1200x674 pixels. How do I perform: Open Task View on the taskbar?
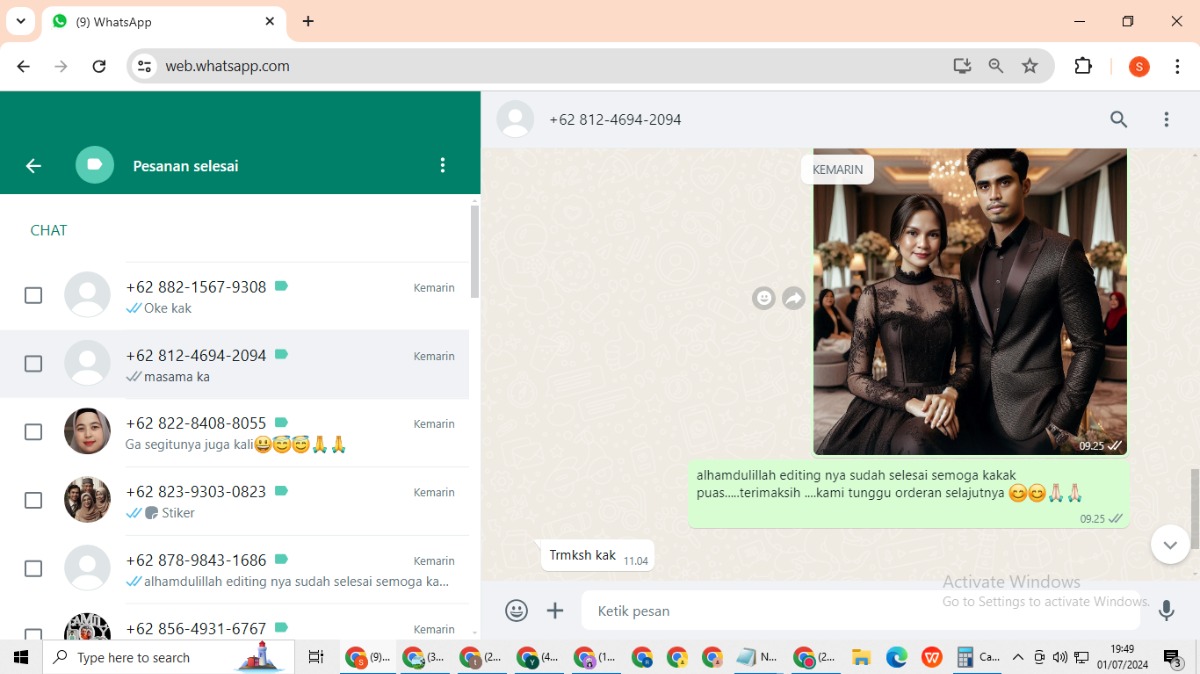[x=316, y=657]
